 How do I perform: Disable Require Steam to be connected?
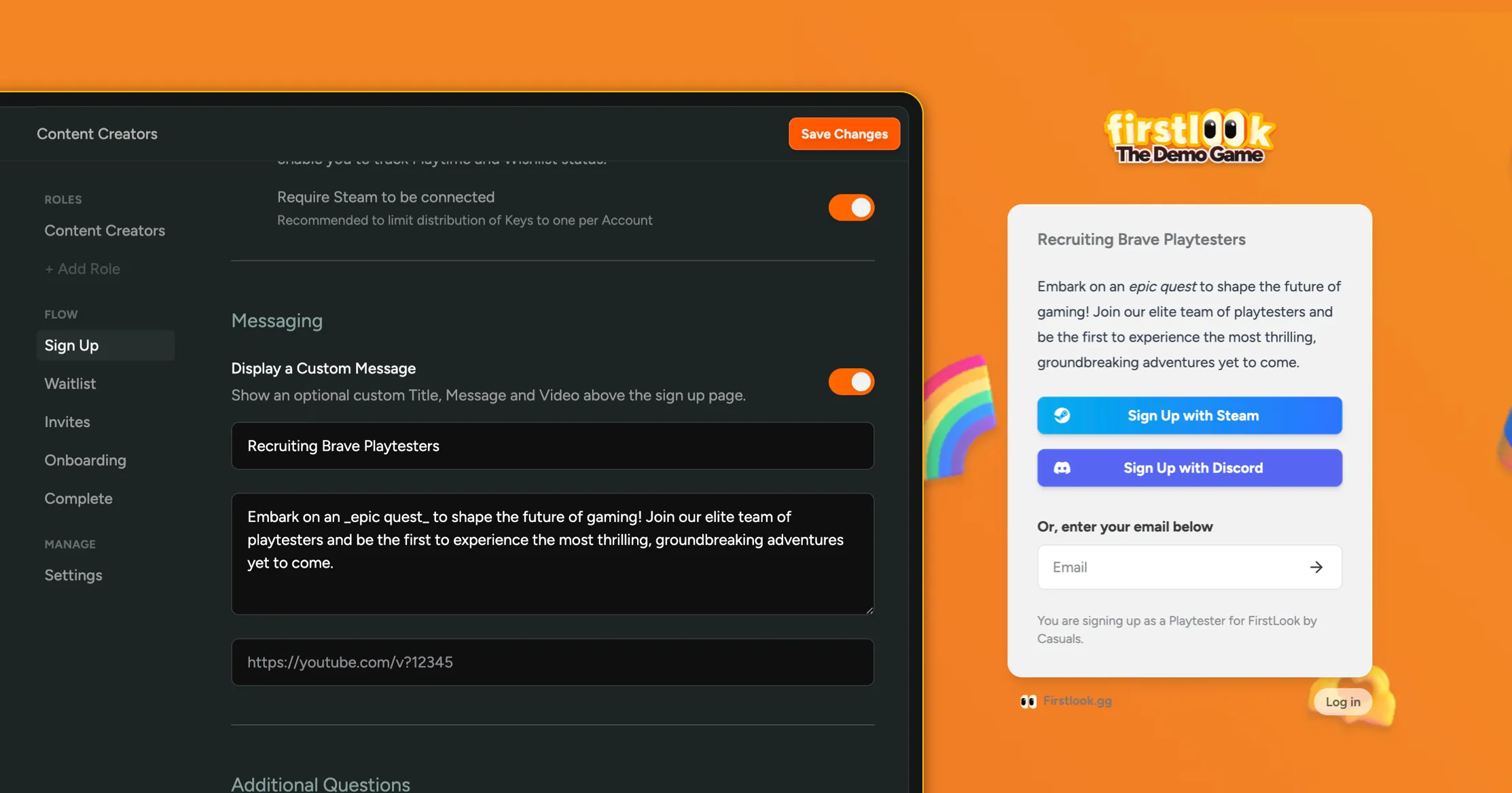(x=851, y=208)
